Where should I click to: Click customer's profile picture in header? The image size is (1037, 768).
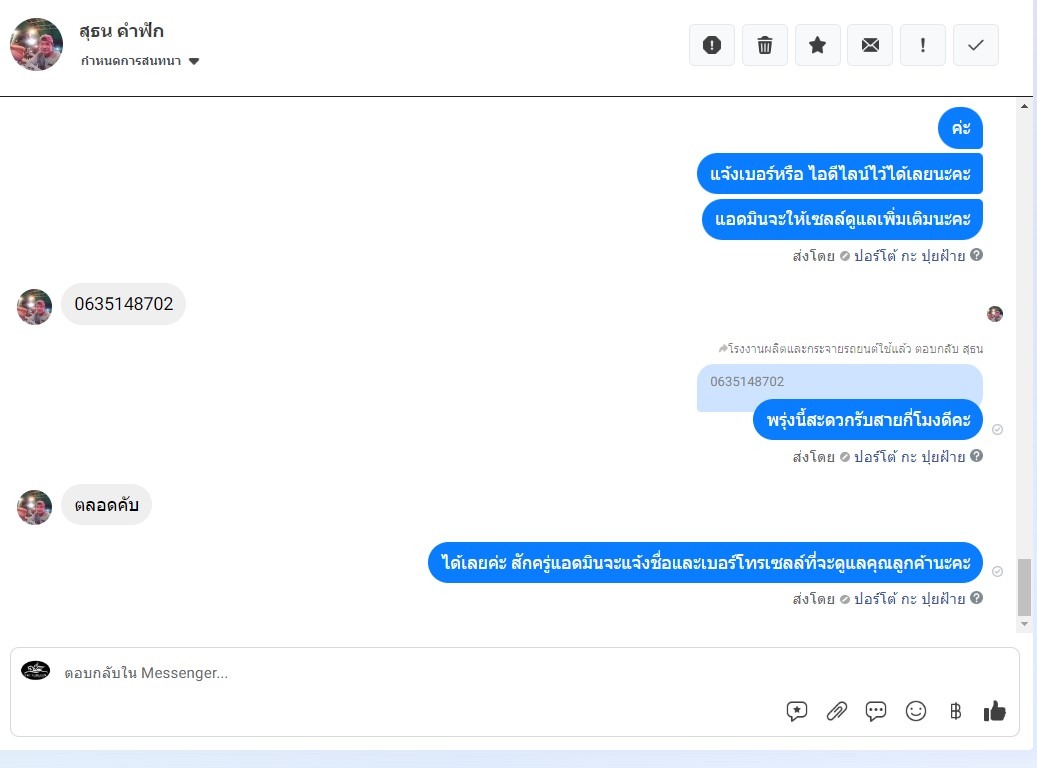36,44
